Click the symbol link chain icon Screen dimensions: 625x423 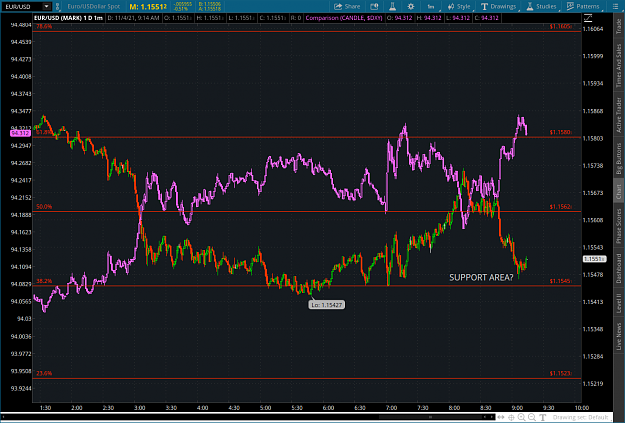pyautogui.click(x=57, y=6)
